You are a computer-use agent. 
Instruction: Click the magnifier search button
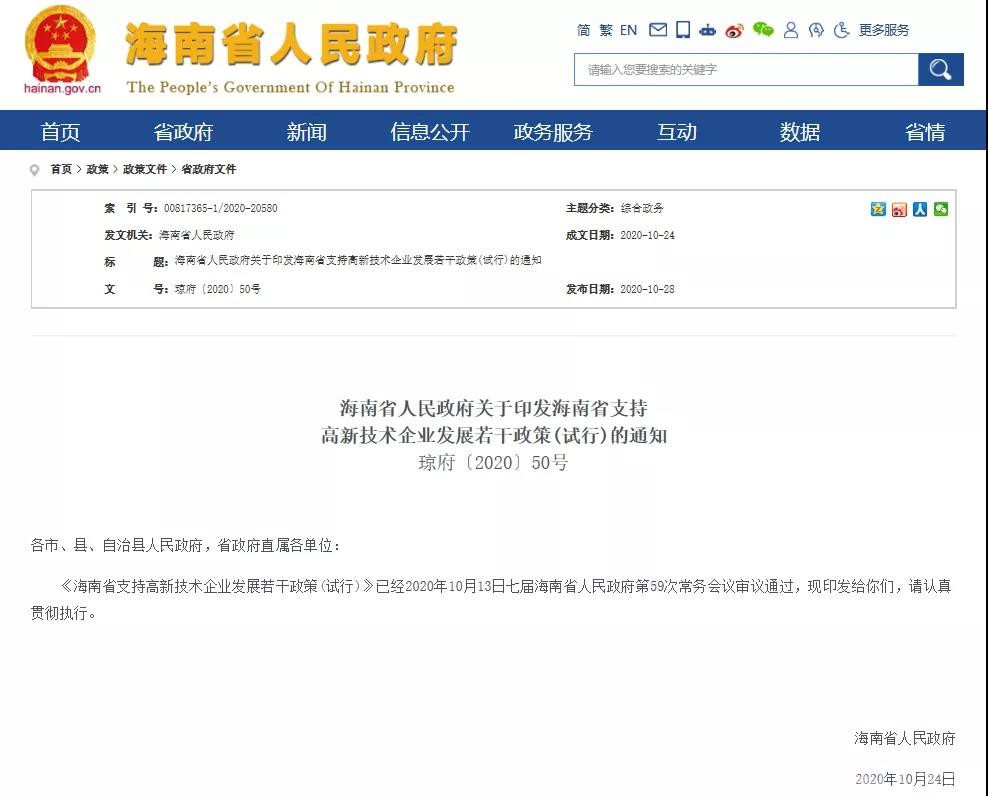[x=941, y=69]
